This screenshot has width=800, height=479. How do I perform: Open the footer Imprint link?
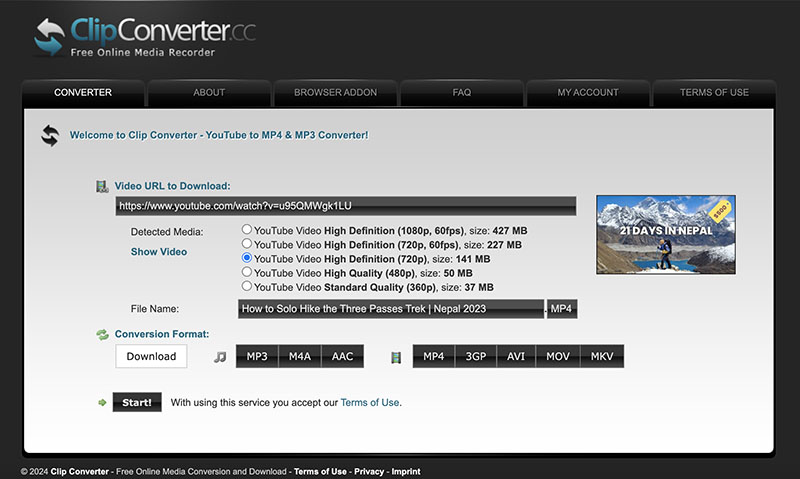click(406, 472)
